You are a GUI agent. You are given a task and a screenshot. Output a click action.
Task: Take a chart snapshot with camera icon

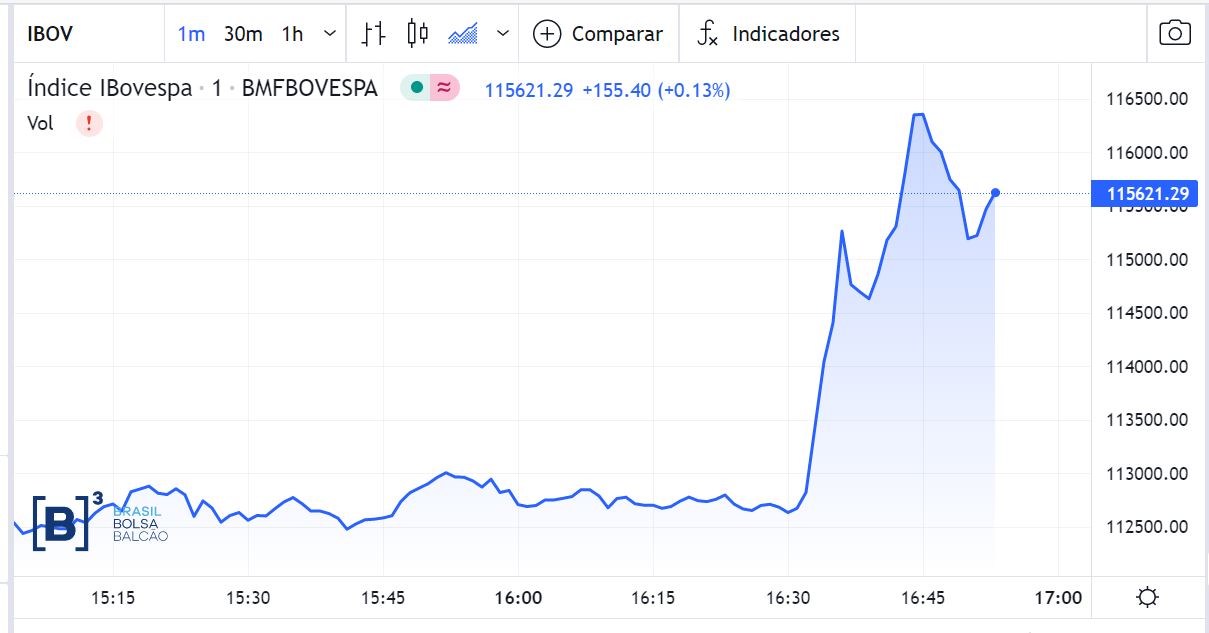(x=1175, y=33)
